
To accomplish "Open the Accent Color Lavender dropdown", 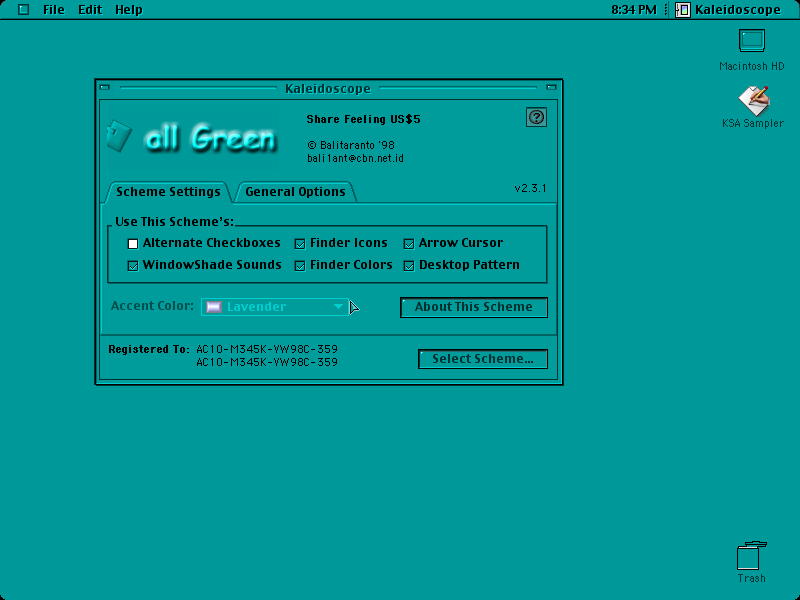I will [x=275, y=307].
